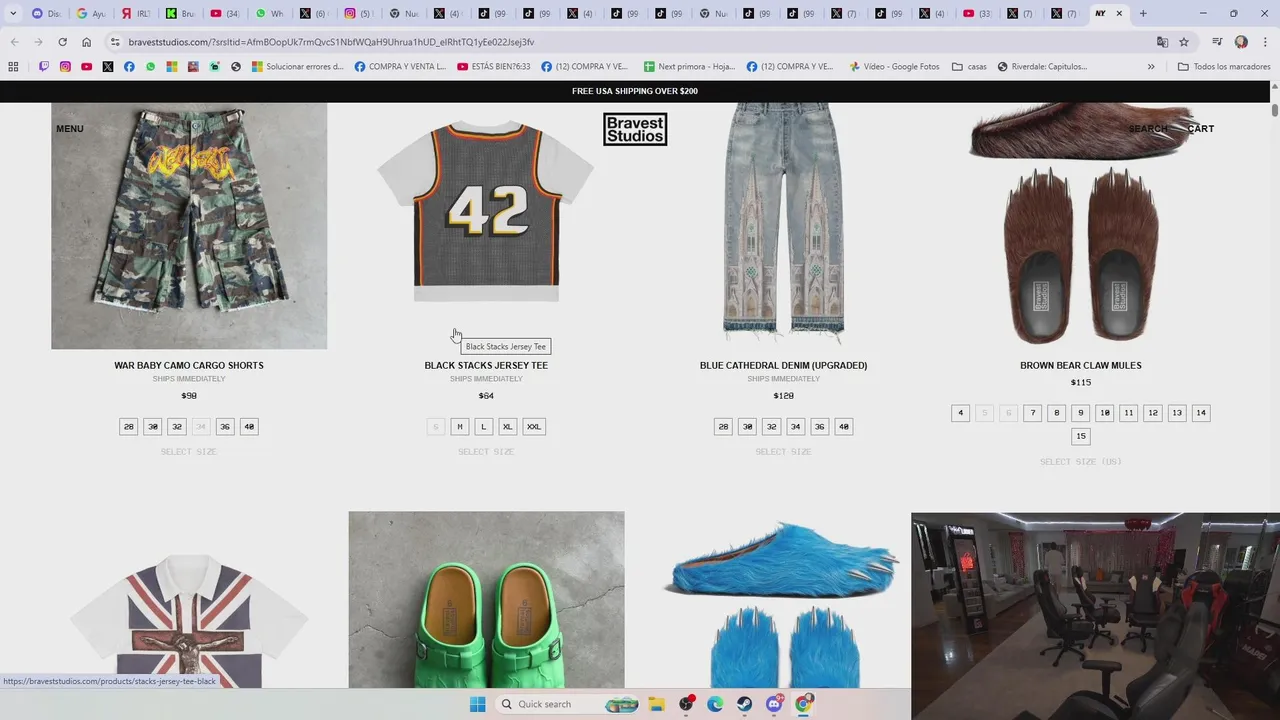1280x720 pixels.
Task: Choose size M for Black Stacks Jersey Tee
Action: click(459, 427)
